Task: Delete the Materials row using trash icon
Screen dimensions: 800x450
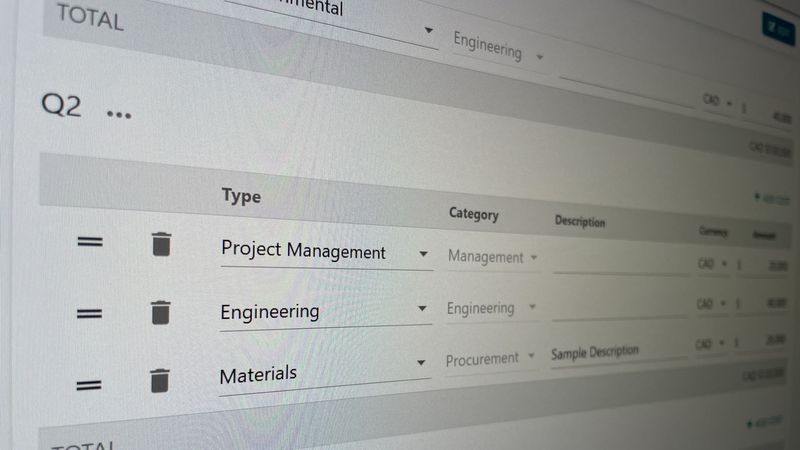Action: [160, 381]
